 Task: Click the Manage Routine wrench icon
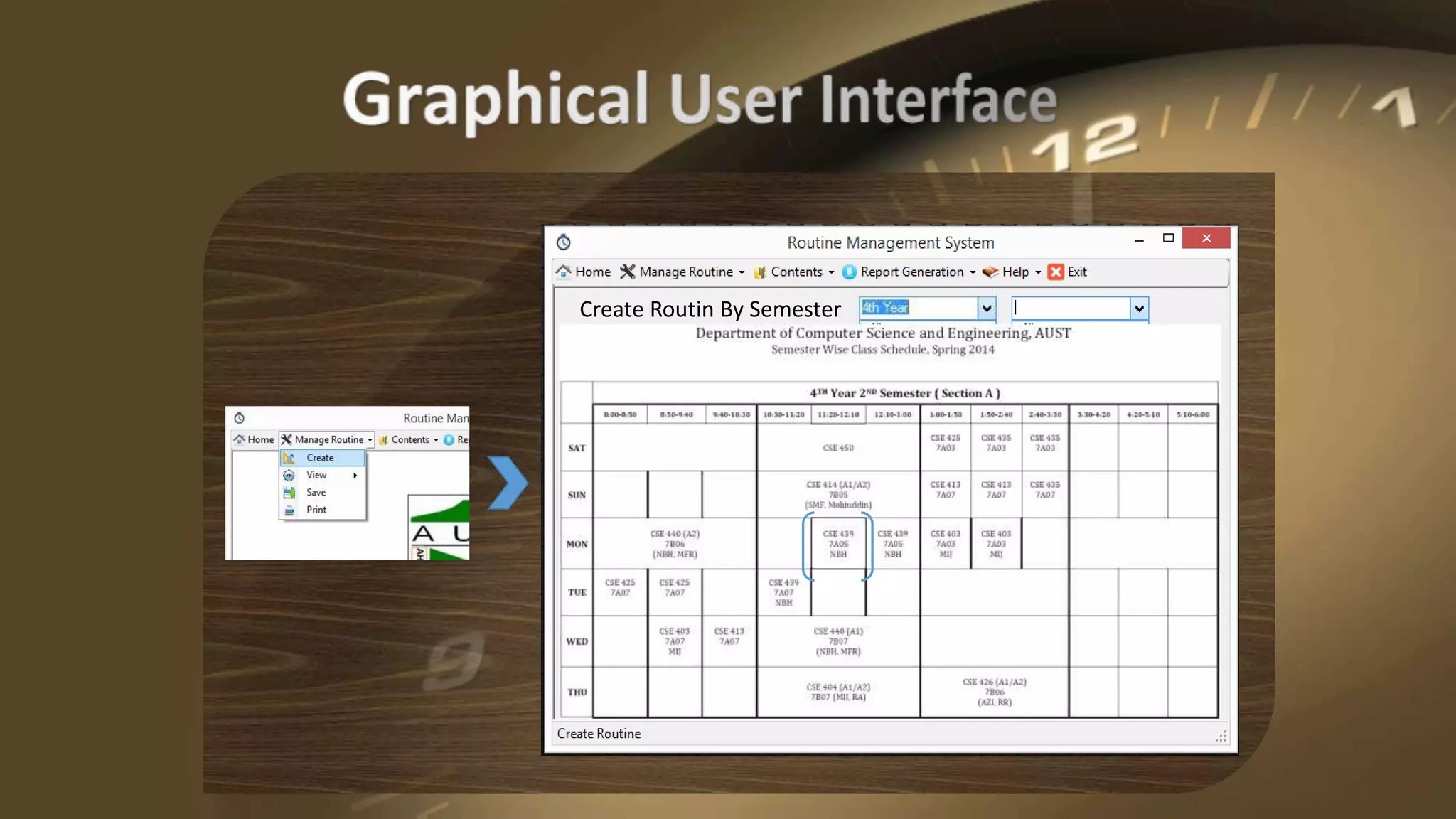tap(627, 272)
